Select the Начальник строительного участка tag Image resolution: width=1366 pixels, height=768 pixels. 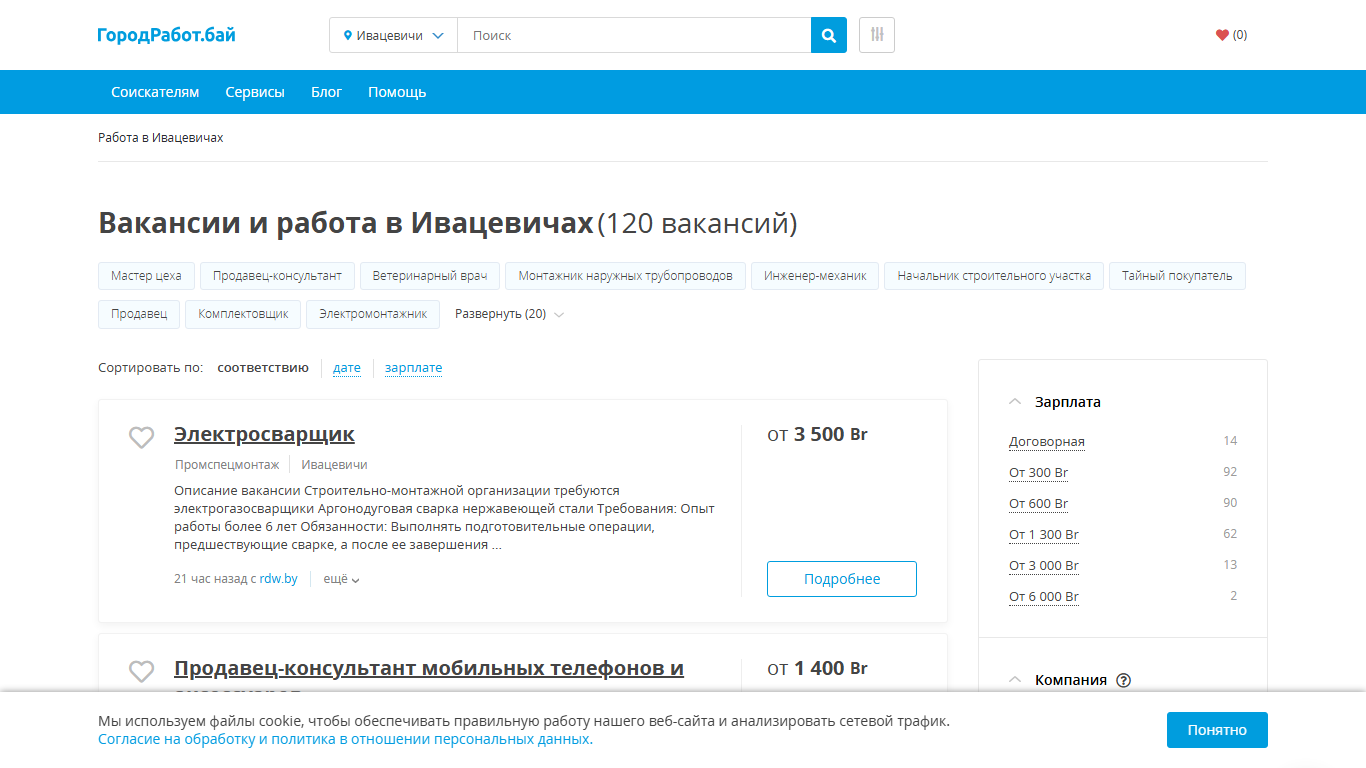pos(994,276)
